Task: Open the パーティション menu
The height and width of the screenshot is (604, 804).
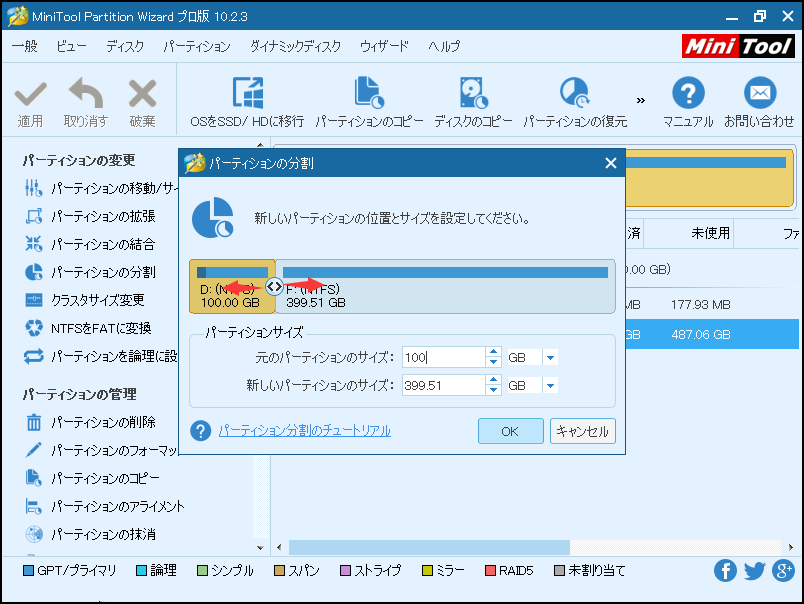Action: click(x=196, y=47)
